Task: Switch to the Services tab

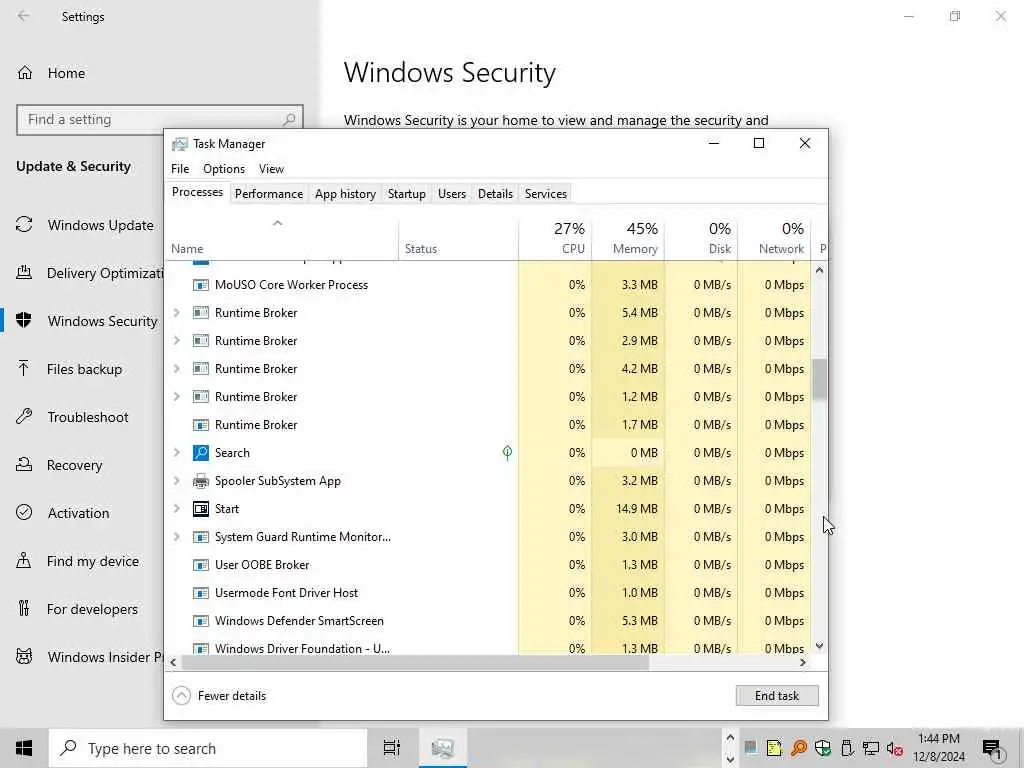Action: coord(546,194)
